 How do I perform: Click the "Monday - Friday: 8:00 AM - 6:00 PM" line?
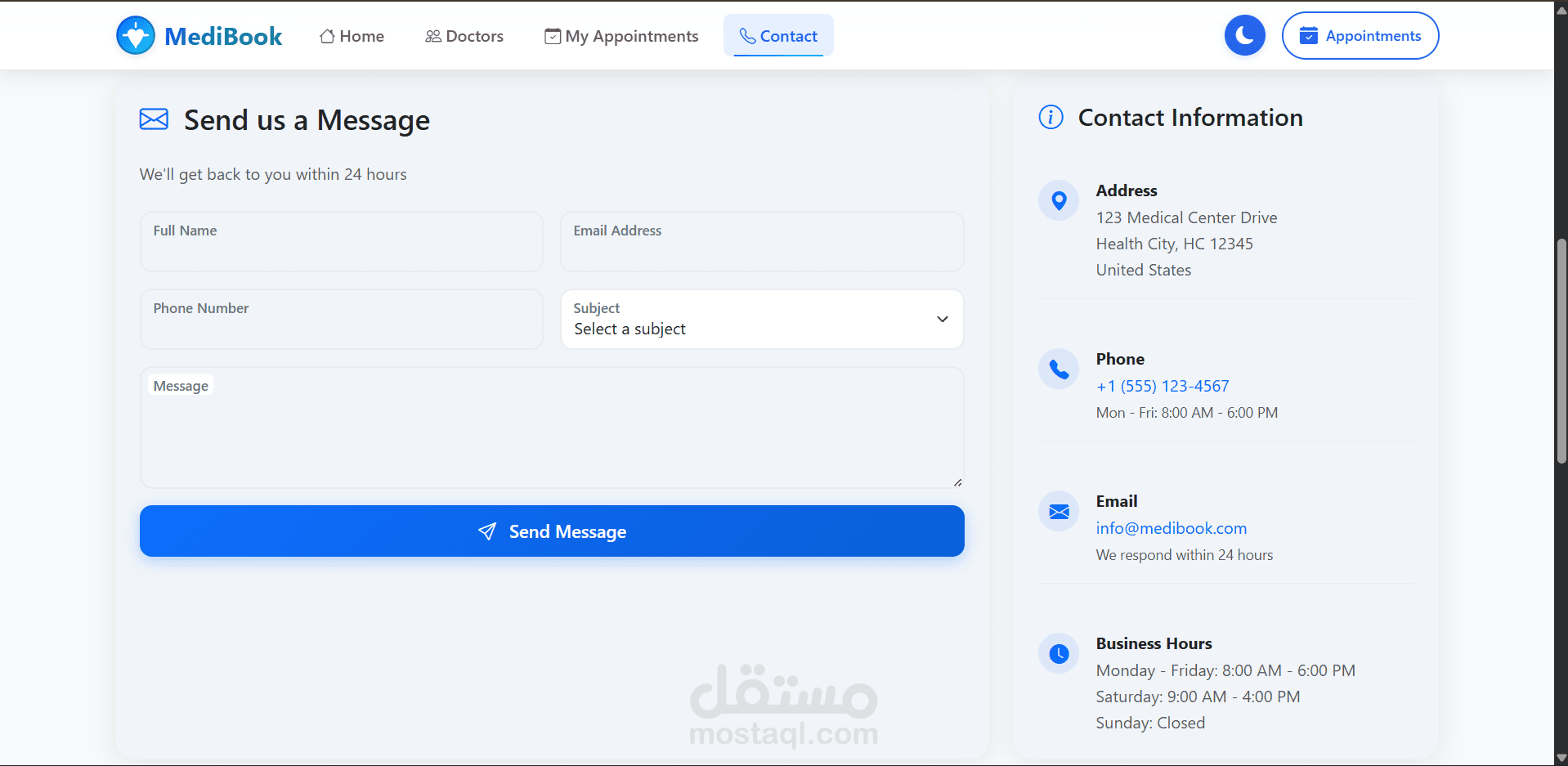(1225, 670)
